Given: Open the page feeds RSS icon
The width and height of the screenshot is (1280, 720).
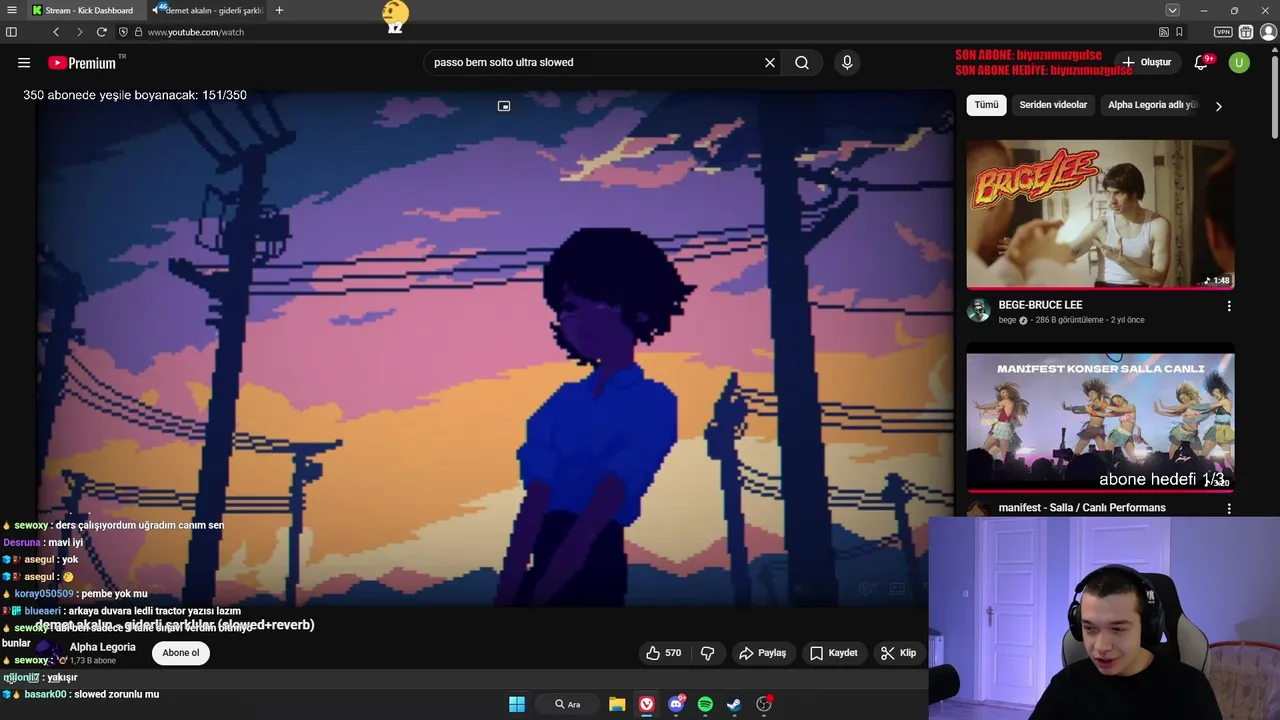Looking at the screenshot, I should pyautogui.click(x=1163, y=32).
